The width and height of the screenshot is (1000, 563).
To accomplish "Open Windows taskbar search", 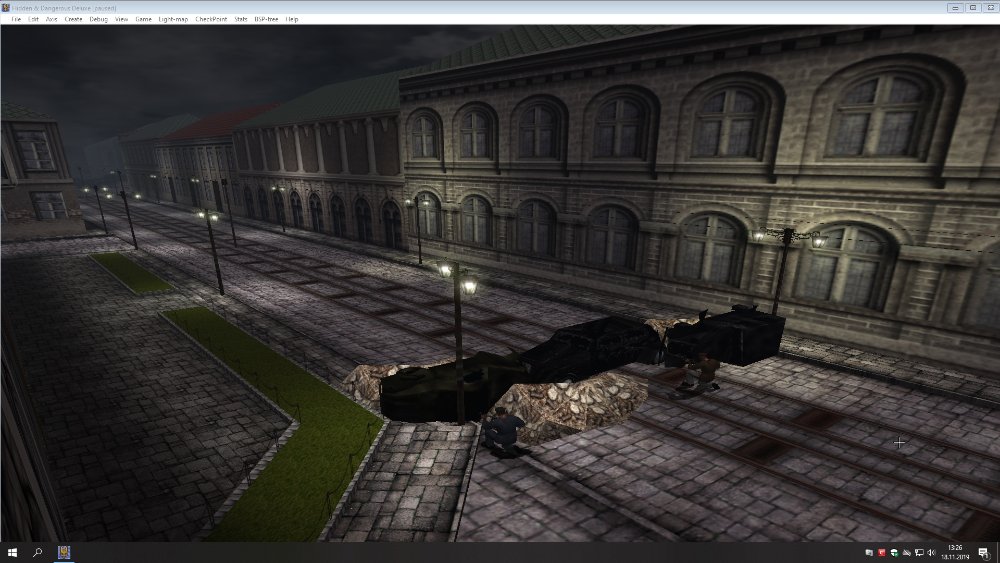I will (x=37, y=552).
